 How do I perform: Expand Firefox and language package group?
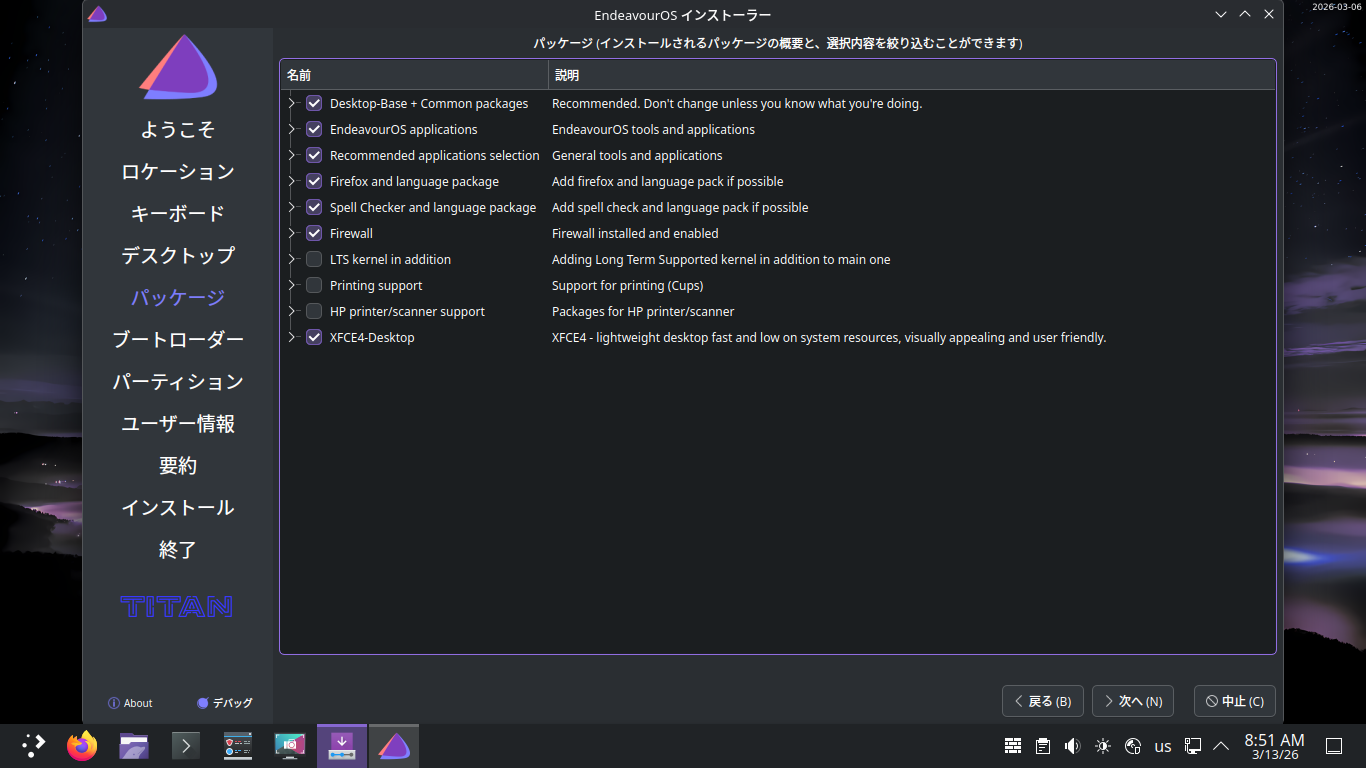(x=292, y=181)
